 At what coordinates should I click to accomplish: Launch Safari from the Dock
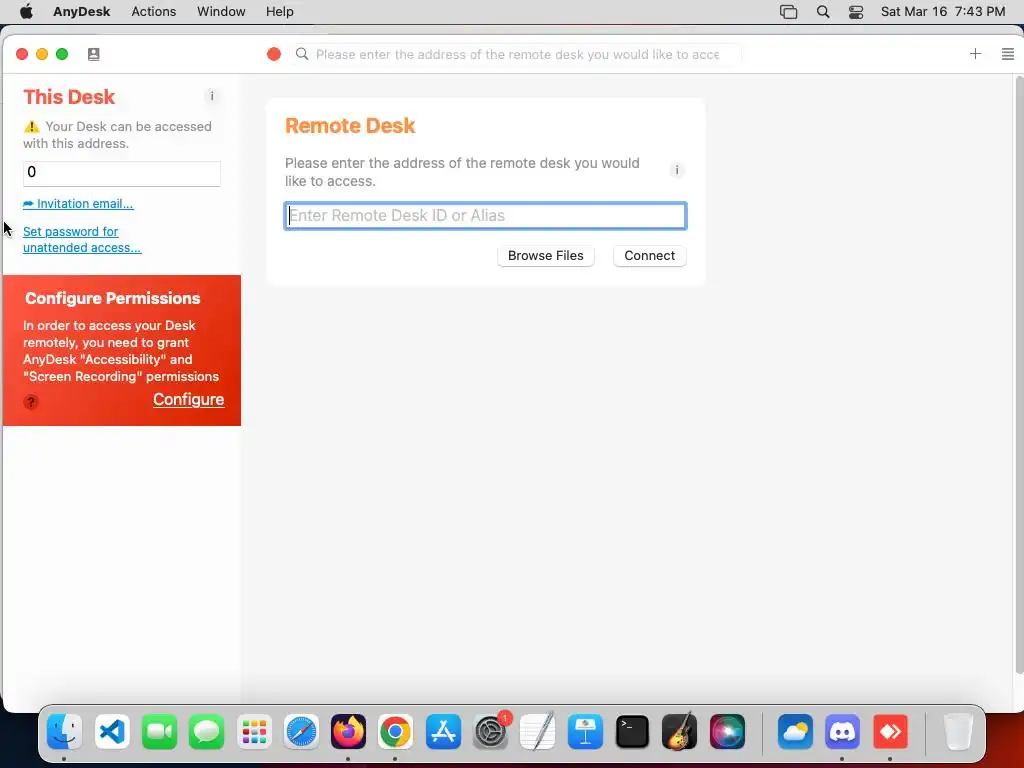pos(301,731)
